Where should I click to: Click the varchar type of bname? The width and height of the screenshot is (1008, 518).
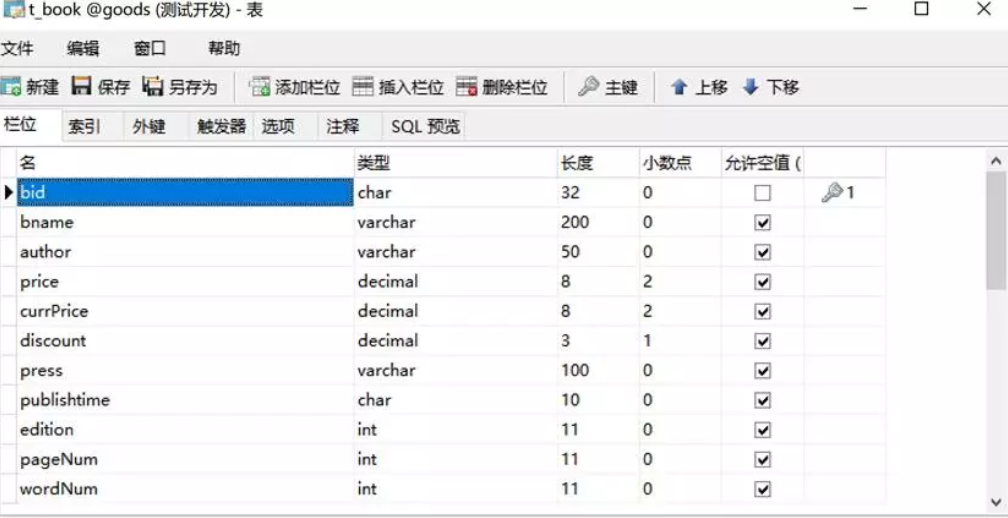456,222
